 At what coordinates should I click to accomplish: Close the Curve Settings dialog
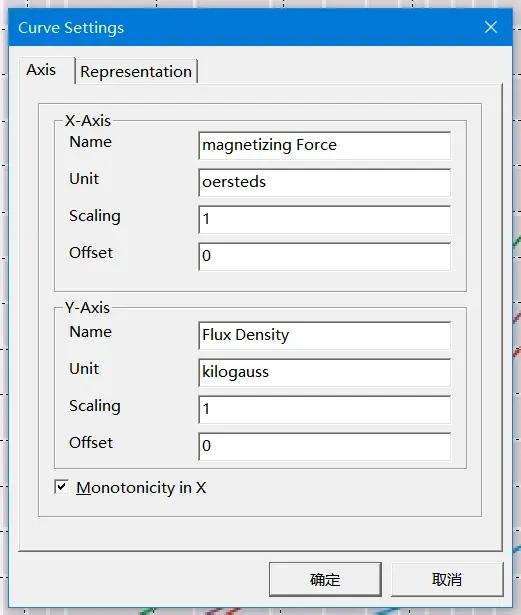[x=491, y=27]
